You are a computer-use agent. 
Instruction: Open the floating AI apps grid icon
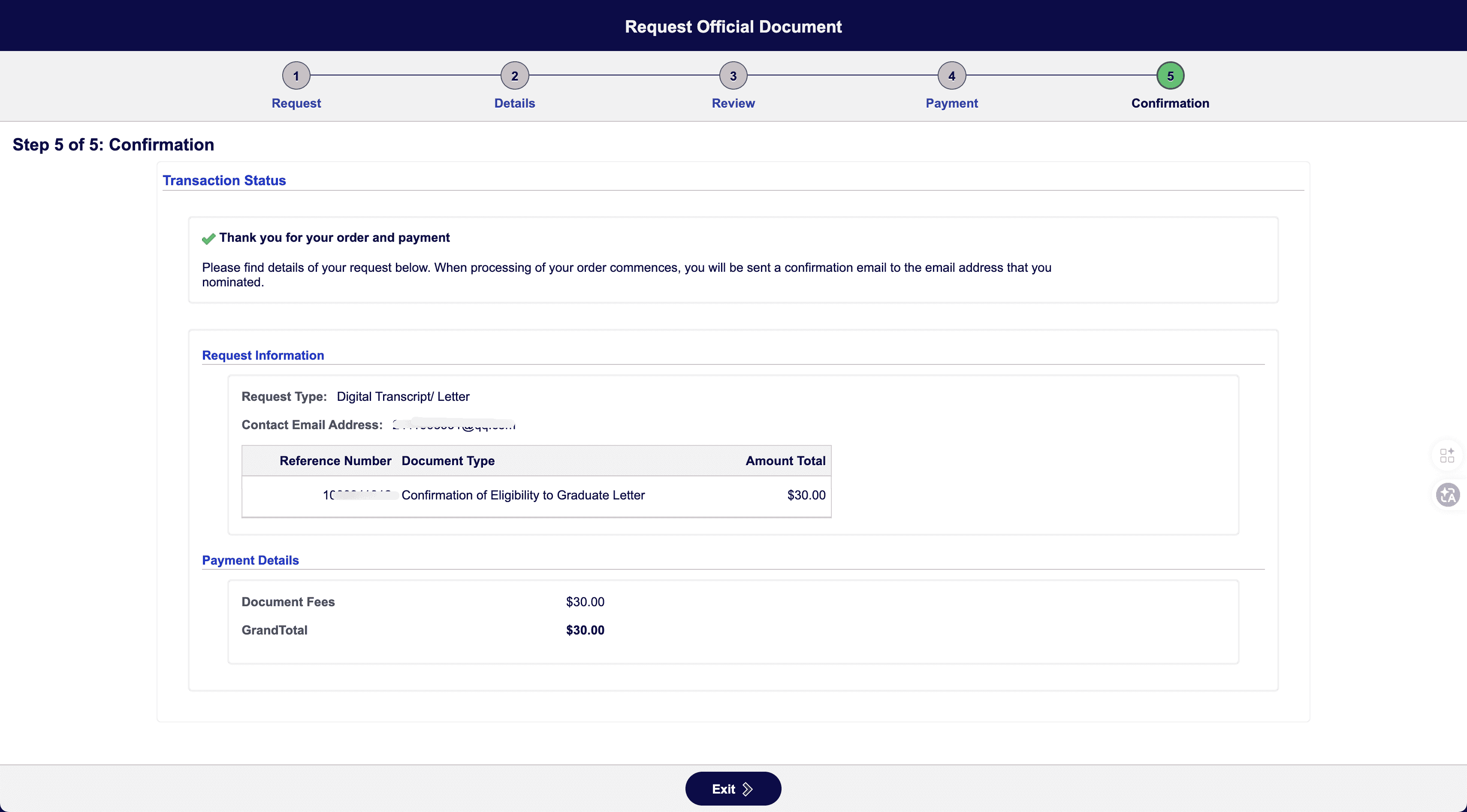point(1447,455)
